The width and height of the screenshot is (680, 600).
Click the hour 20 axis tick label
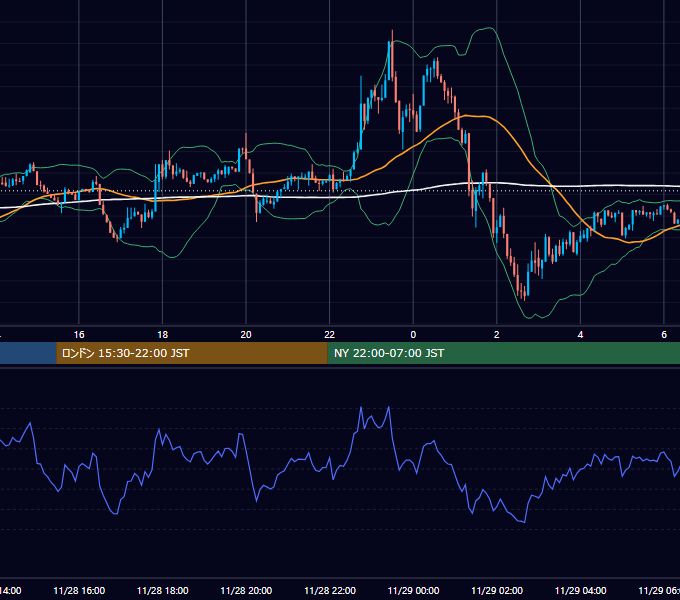[x=246, y=335]
